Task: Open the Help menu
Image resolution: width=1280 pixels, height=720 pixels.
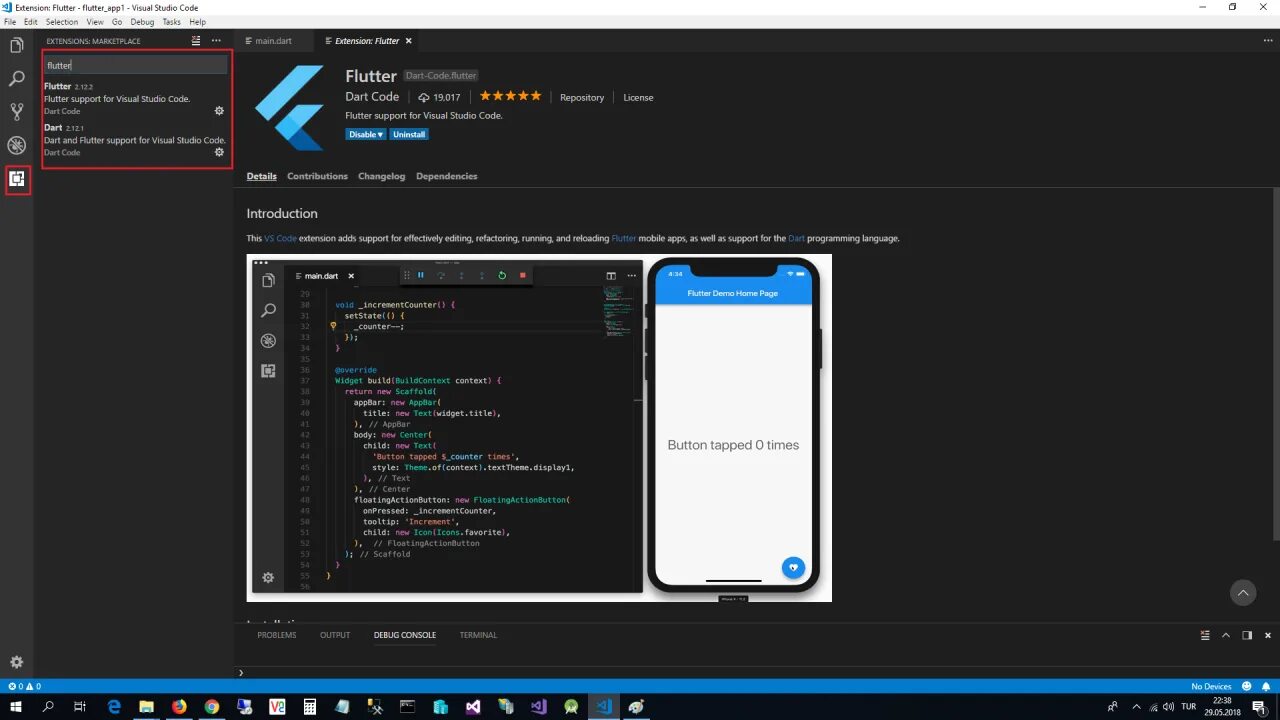Action: point(197,21)
